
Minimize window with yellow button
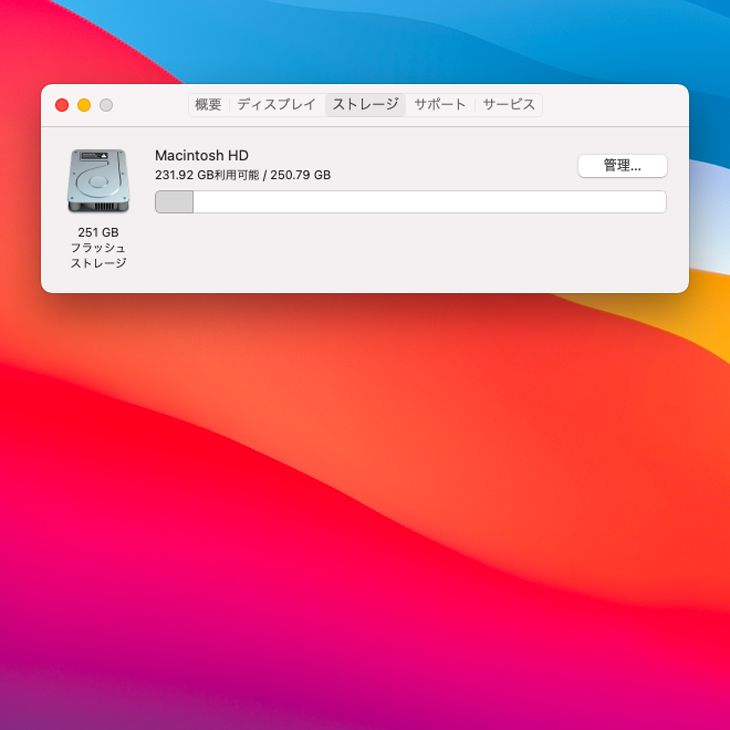[x=84, y=105]
